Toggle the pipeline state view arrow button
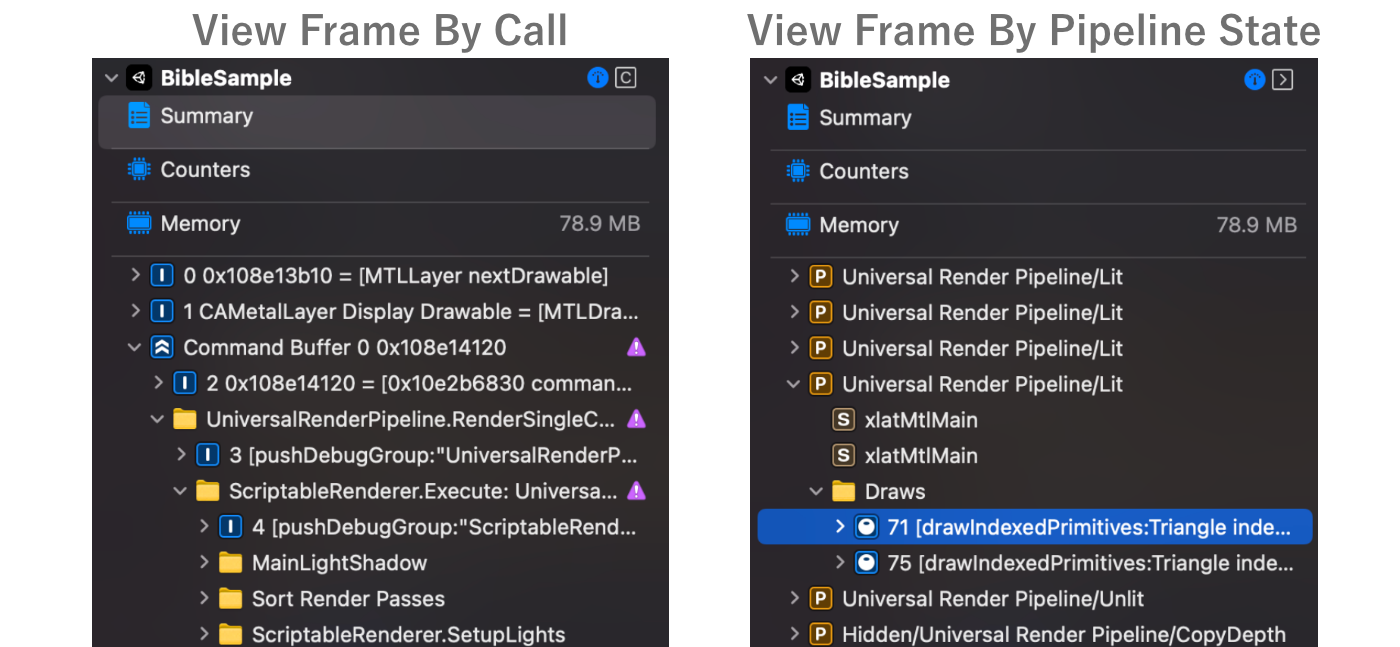Screen dimensions: 1400x647 coord(1284,80)
